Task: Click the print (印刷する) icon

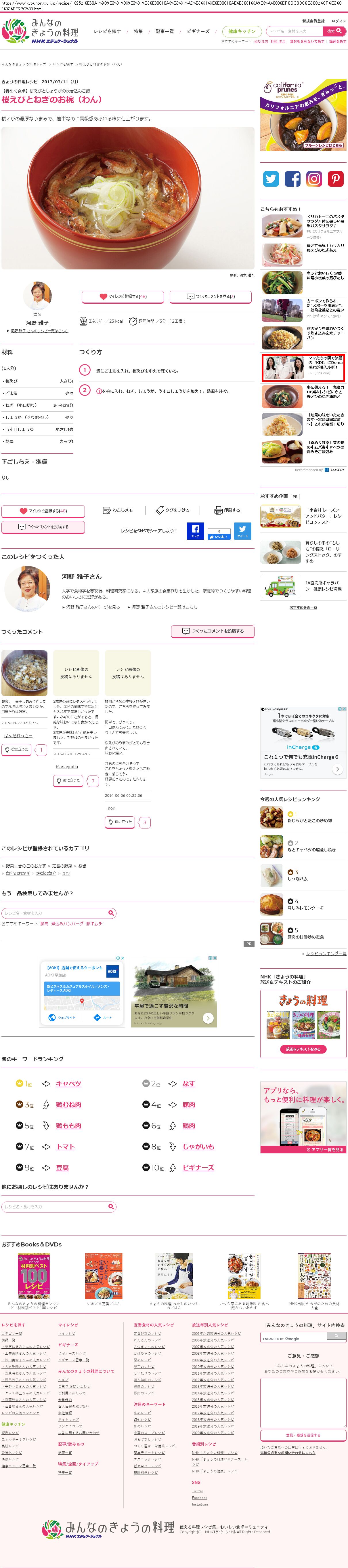Action: click(218, 510)
